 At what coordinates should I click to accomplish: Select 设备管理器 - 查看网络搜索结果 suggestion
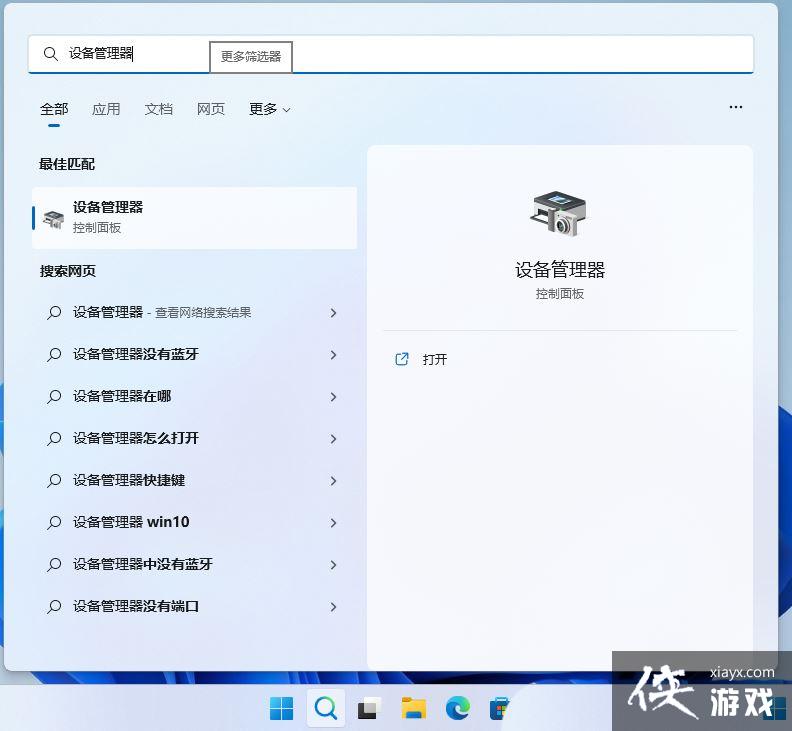[x=192, y=313]
